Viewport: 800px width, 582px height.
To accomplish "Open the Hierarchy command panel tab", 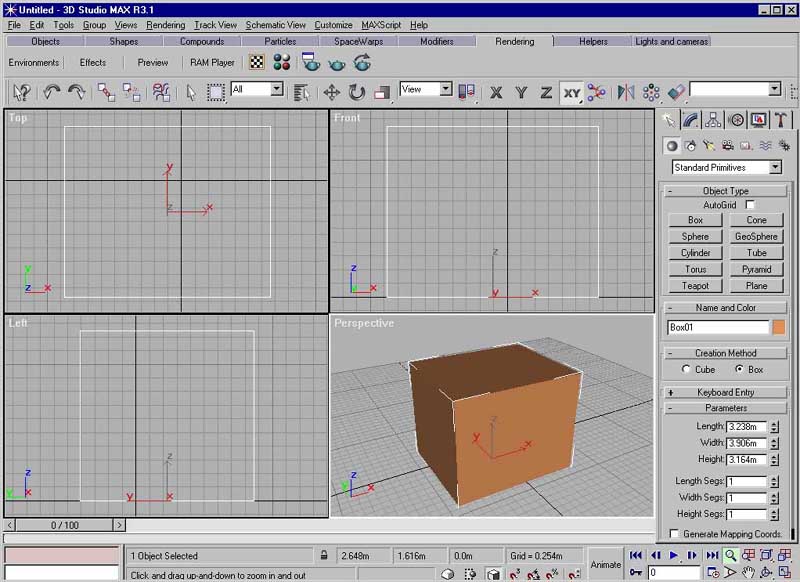I will point(713,120).
